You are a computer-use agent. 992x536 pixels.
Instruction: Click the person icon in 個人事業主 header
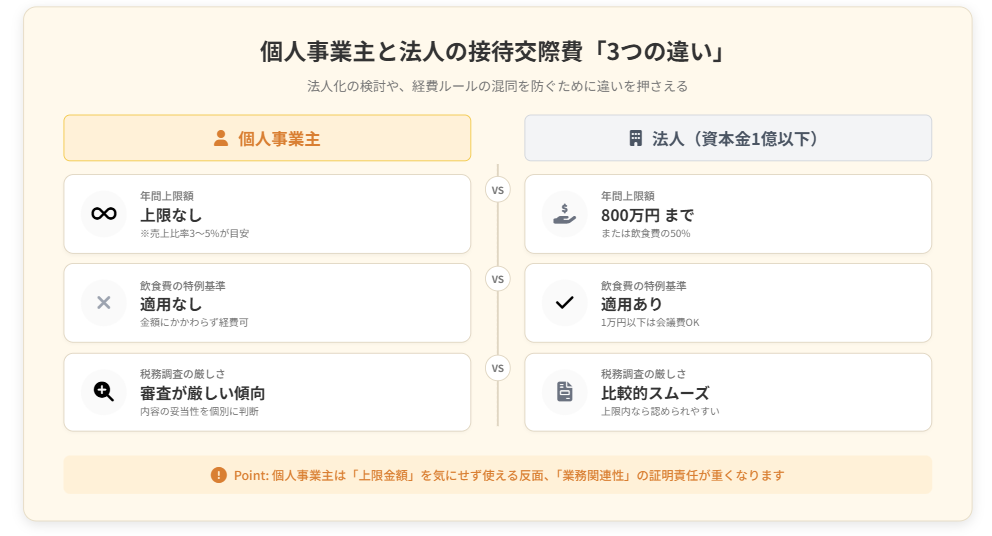[x=221, y=138]
